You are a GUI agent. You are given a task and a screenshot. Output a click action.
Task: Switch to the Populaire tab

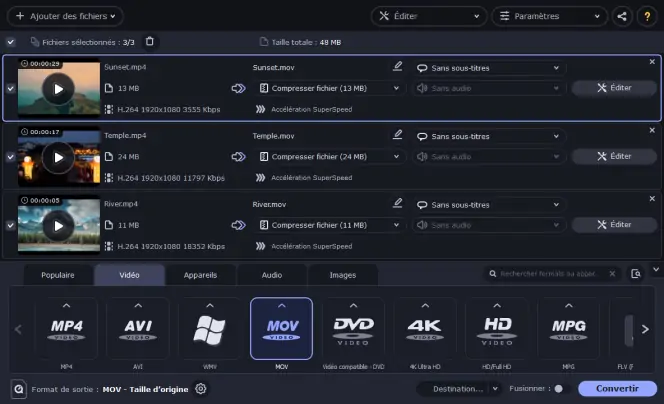pos(58,275)
